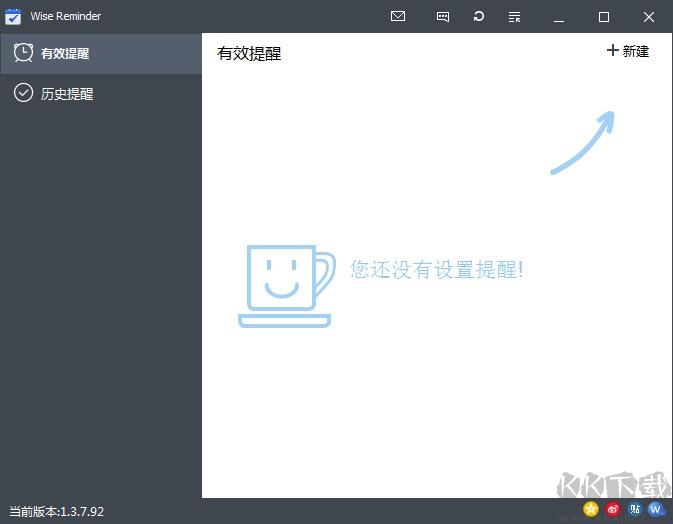This screenshot has width=673, height=524.
Task: Click the Wise Reminder app logo
Action: click(14, 17)
